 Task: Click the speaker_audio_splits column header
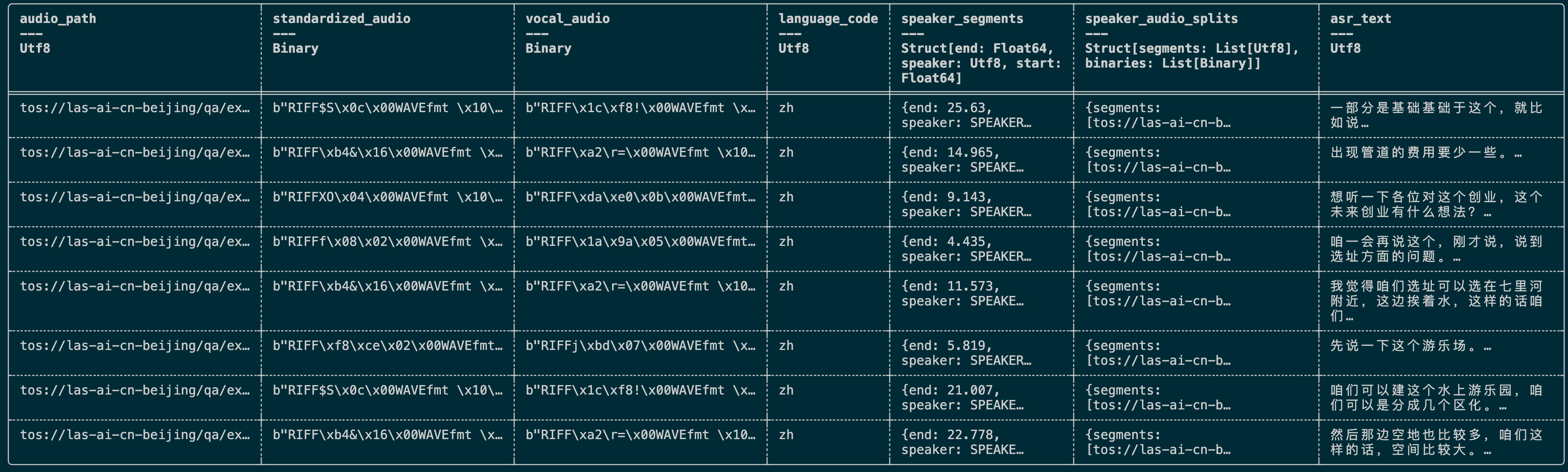pyautogui.click(x=1161, y=19)
